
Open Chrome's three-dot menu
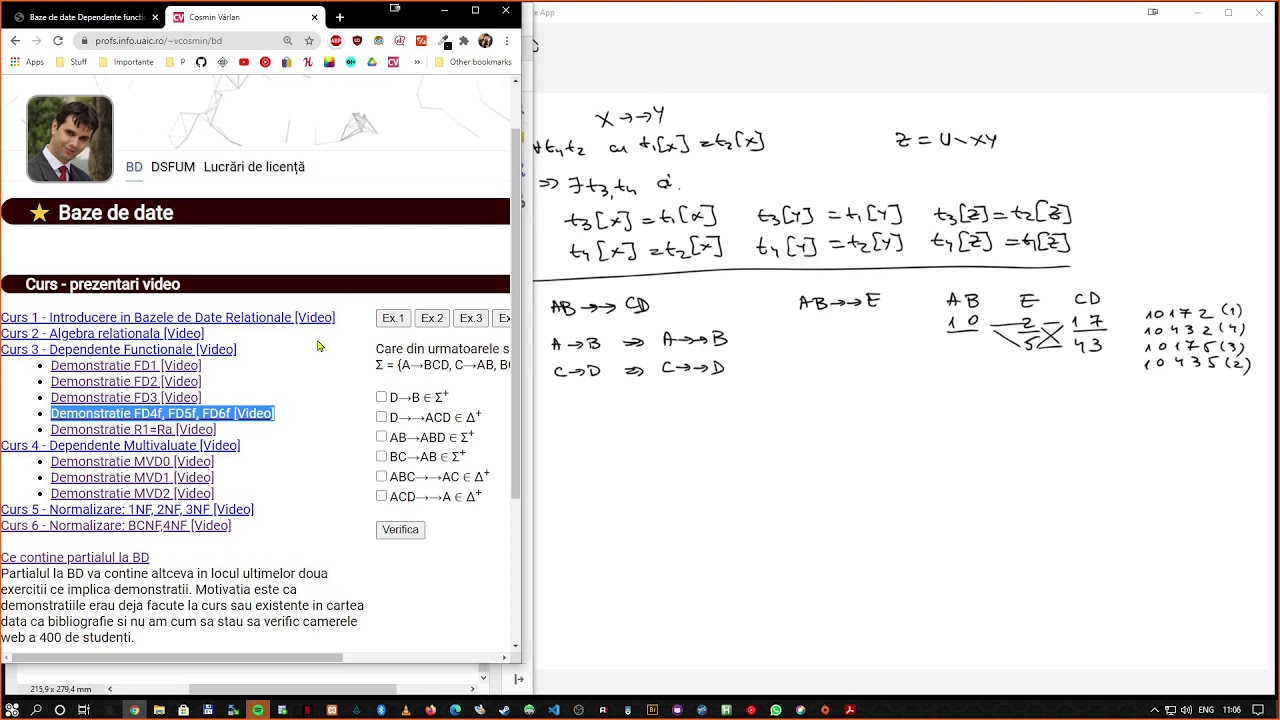(507, 41)
